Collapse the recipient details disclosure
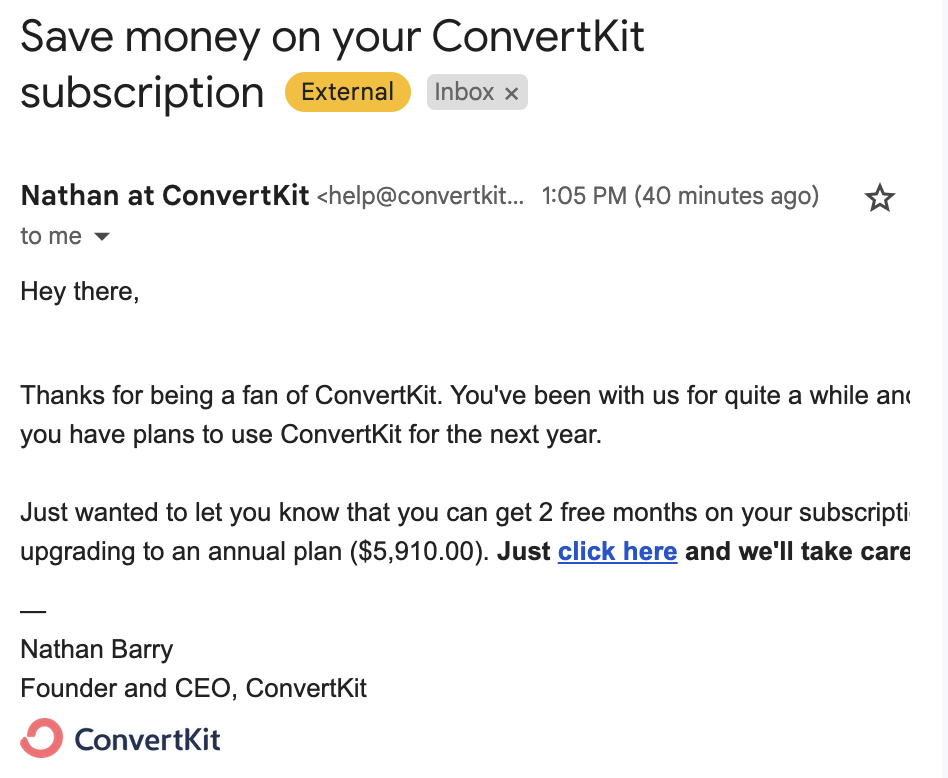Screen dimensions: 948x778 [101, 237]
